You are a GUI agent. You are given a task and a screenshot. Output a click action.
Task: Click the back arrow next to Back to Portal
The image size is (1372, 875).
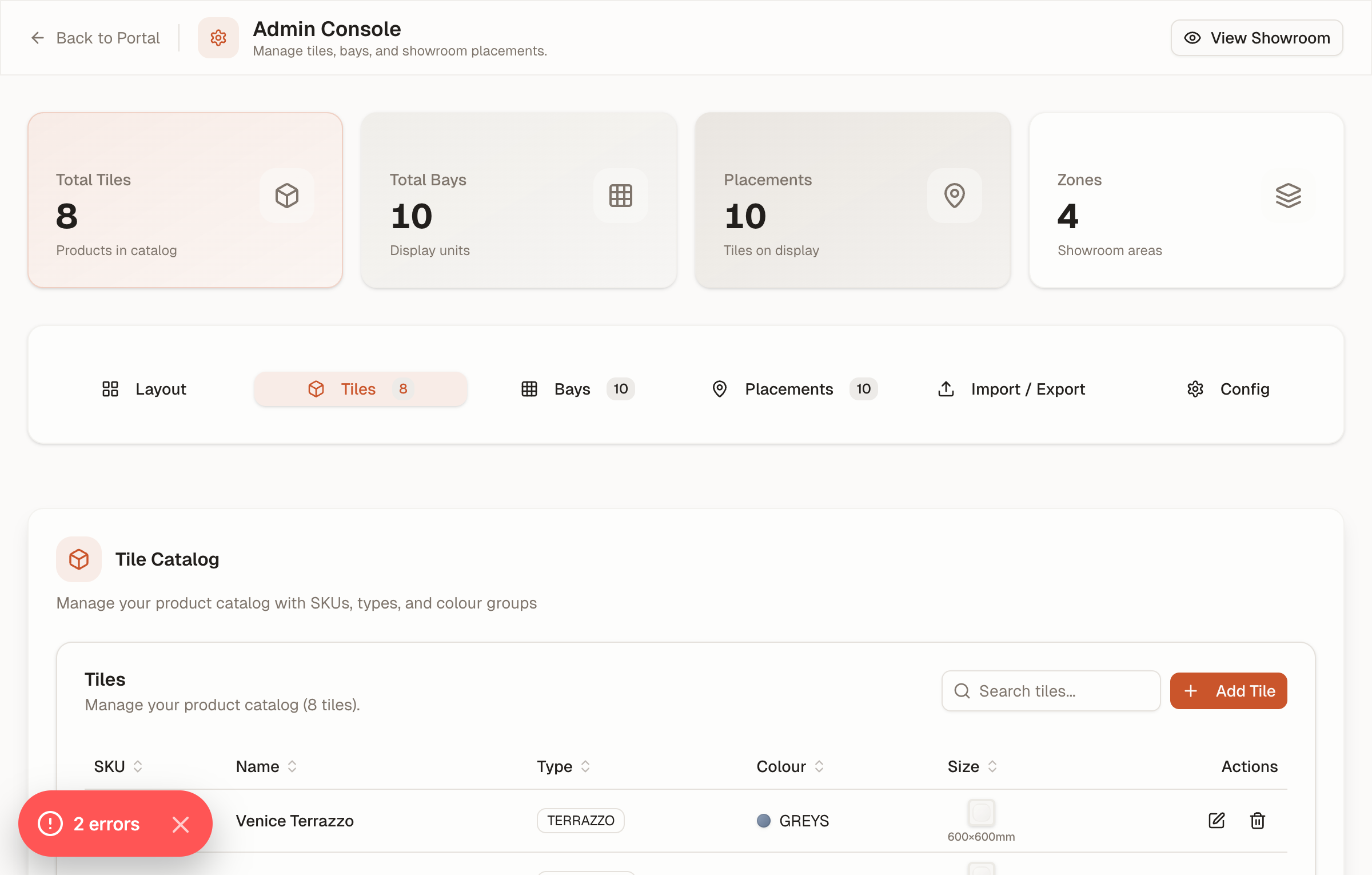tap(37, 37)
